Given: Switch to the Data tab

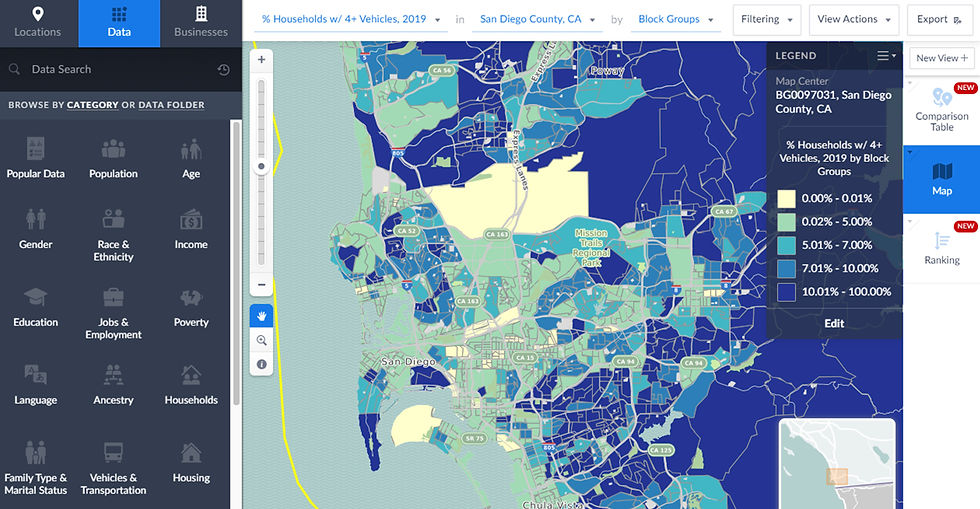Looking at the screenshot, I should click(119, 23).
